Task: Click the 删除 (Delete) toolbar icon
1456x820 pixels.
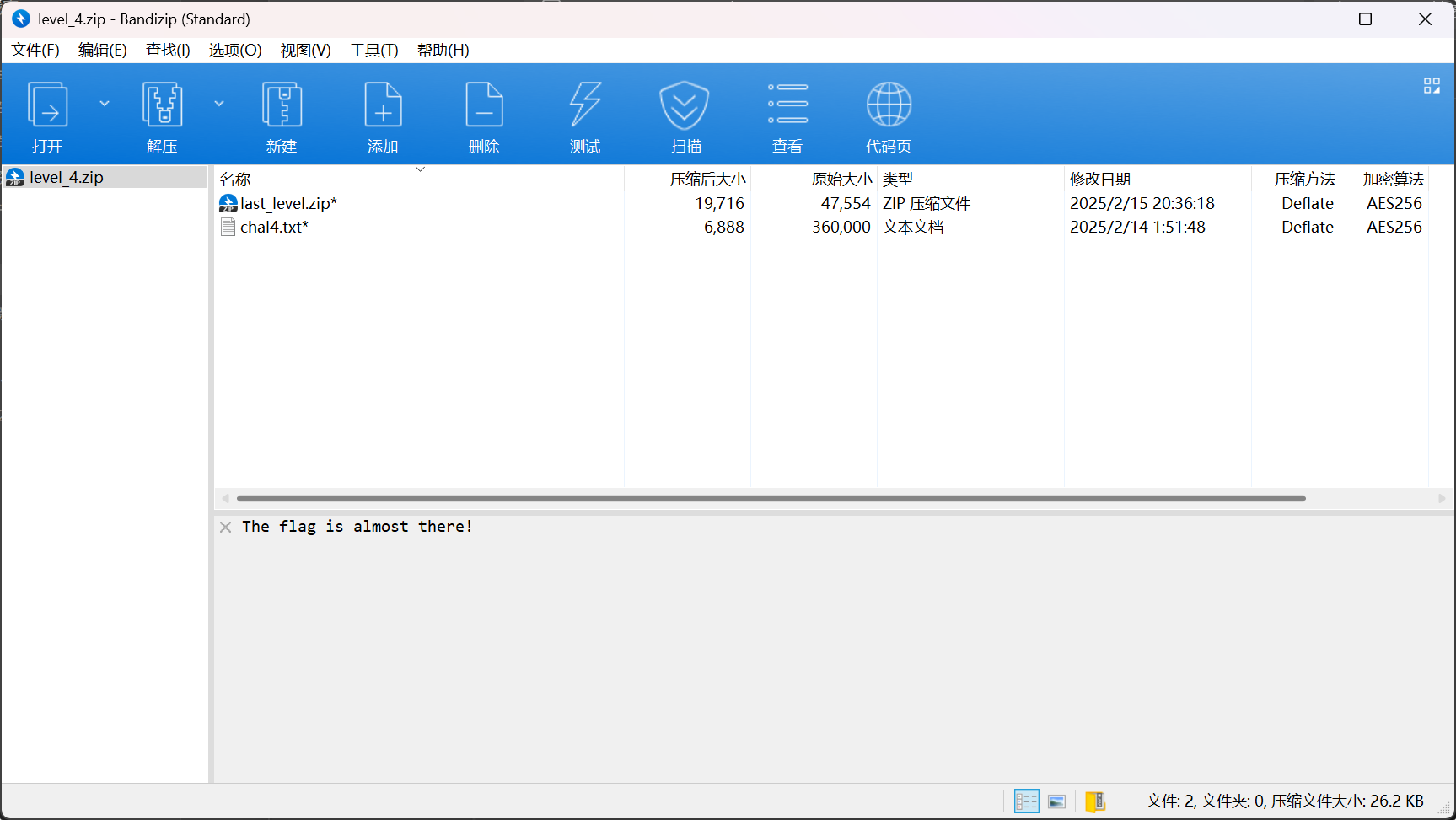Action: click(484, 105)
